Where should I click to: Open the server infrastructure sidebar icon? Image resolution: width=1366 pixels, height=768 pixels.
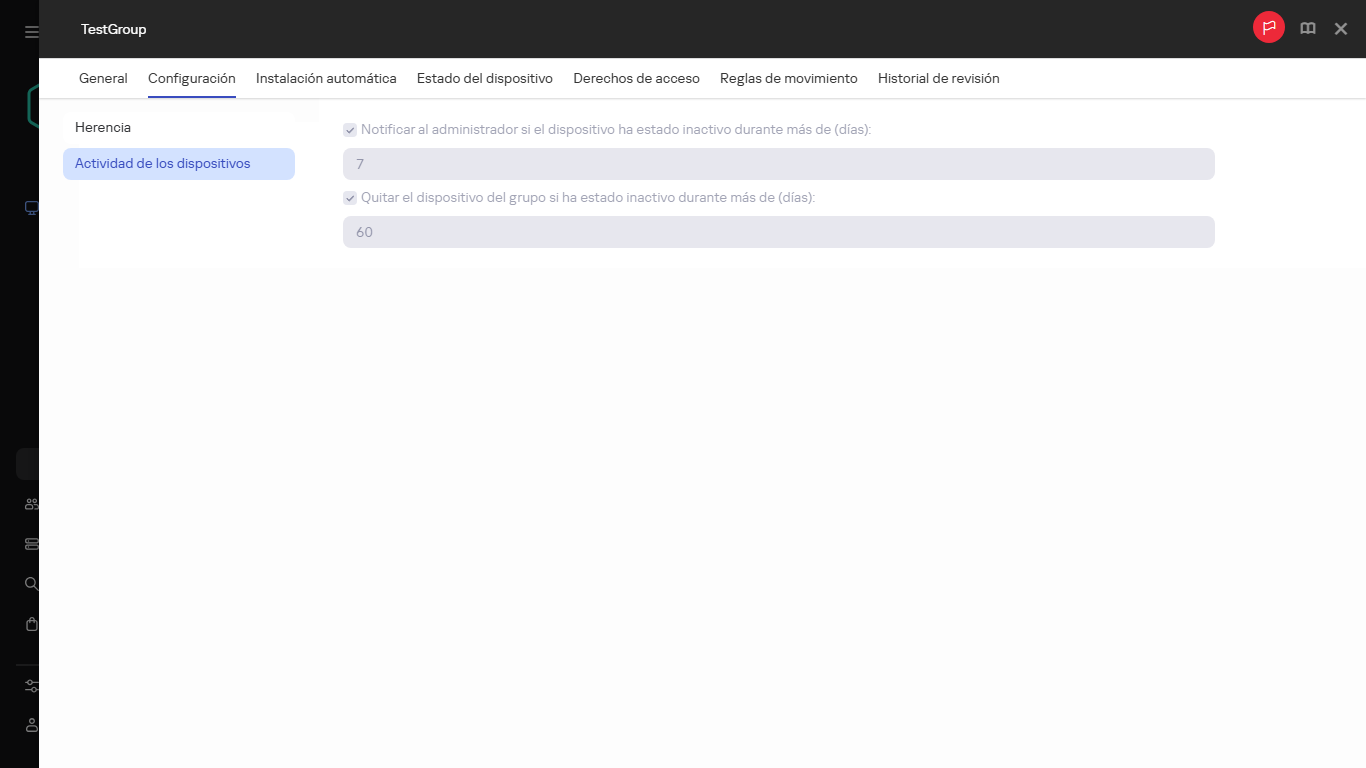click(x=29, y=543)
